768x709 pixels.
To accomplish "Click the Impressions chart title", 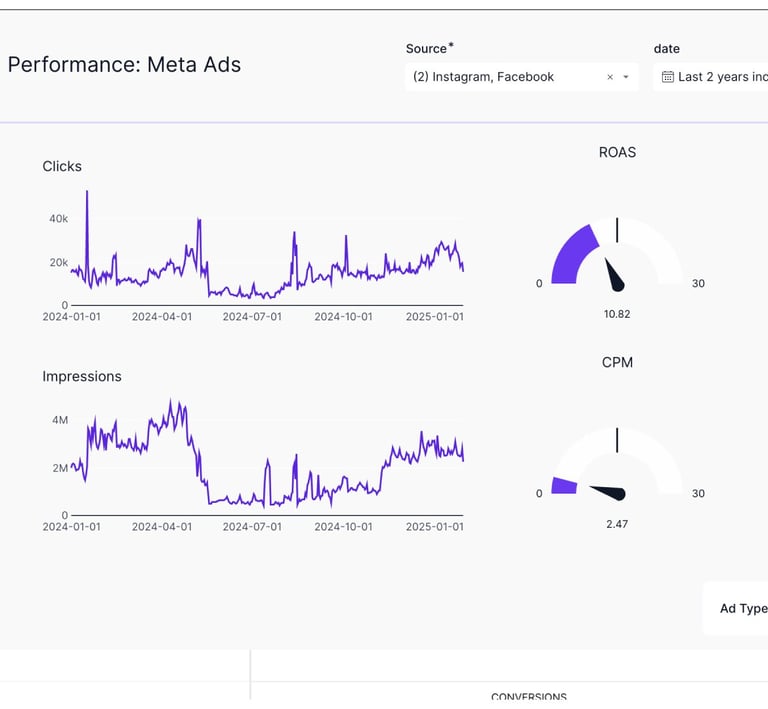I will (82, 376).
